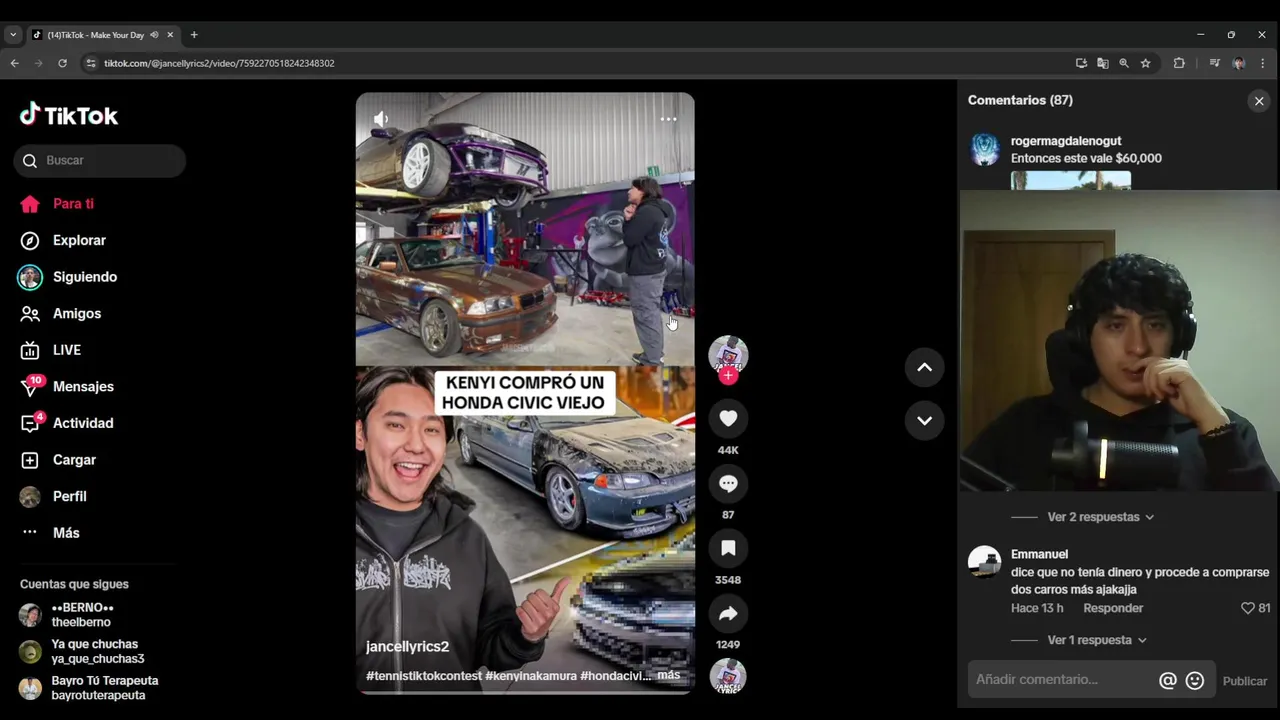Click the address bar URL
The image size is (1280, 720).
(219, 63)
